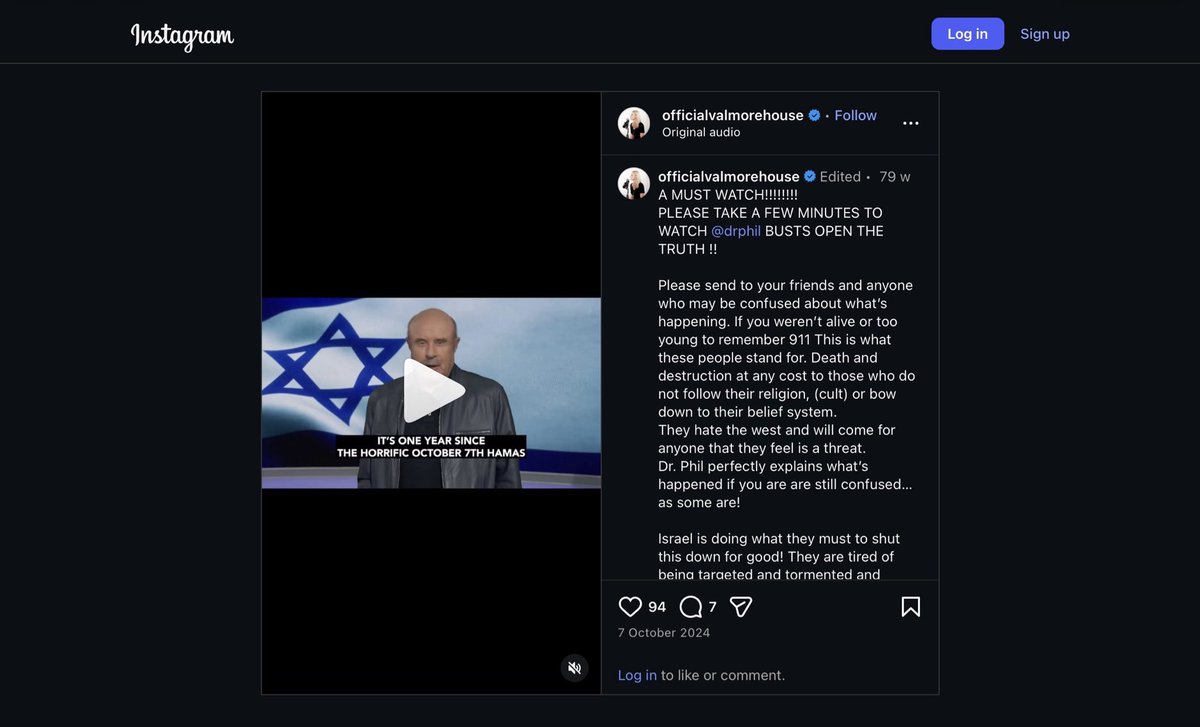Follow officialvalmorehouse
1200x727 pixels.
(x=855, y=115)
